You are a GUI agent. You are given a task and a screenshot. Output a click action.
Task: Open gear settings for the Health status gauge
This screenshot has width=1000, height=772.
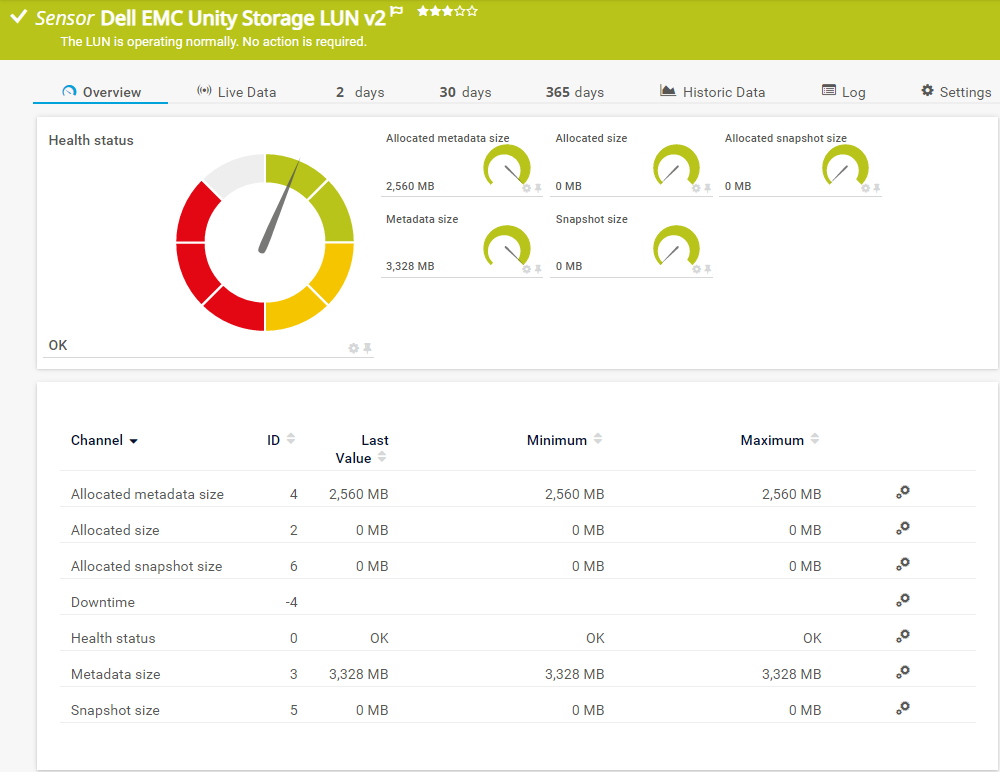click(x=353, y=348)
